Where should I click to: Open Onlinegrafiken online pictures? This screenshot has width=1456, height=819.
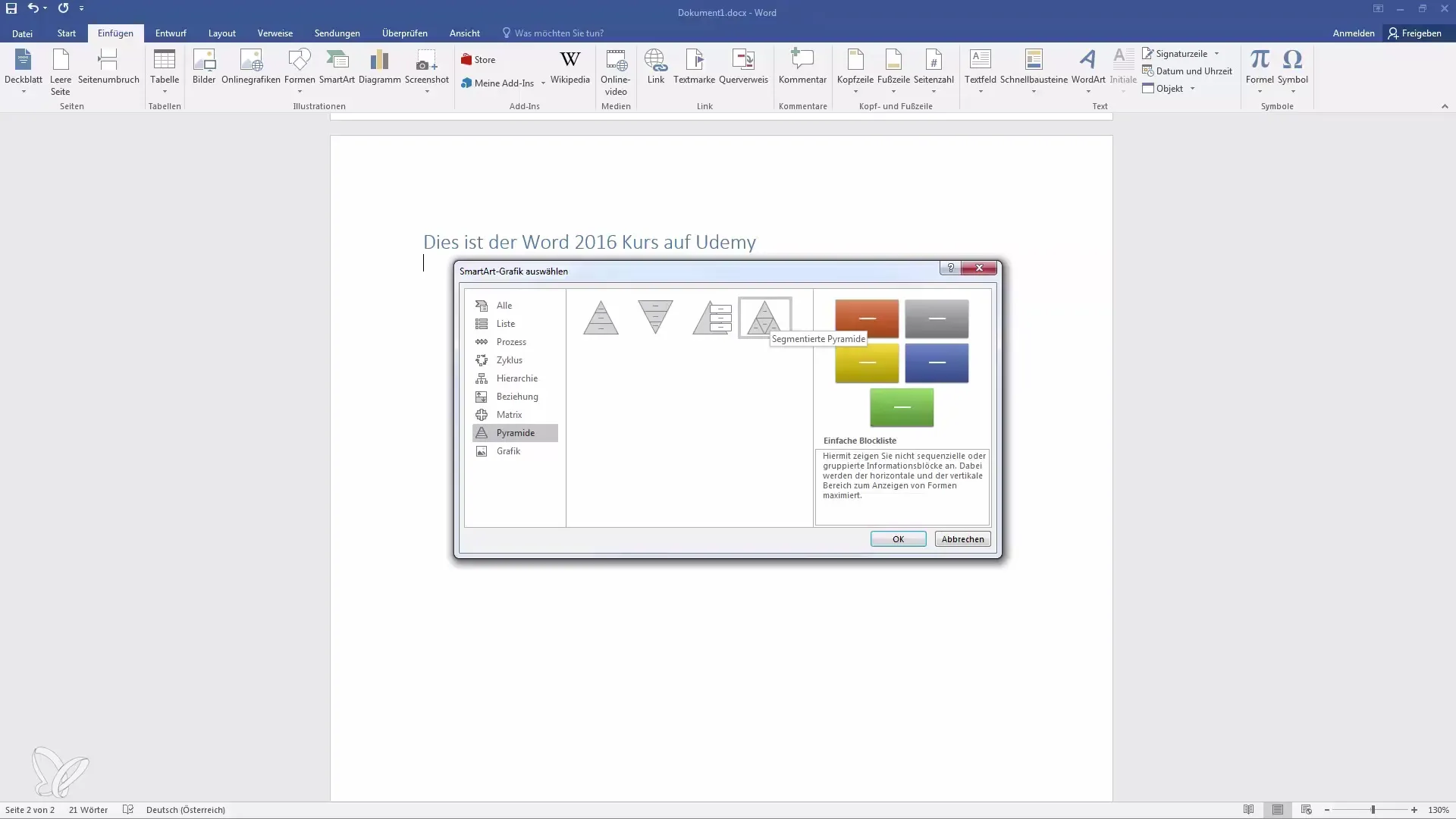point(251,67)
